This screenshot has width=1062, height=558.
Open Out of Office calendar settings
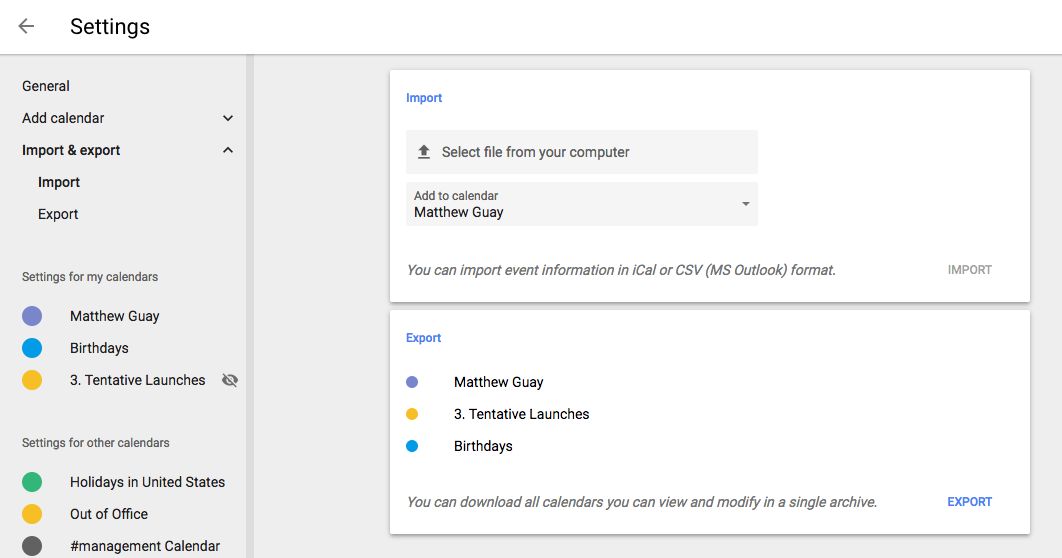click(x=109, y=514)
